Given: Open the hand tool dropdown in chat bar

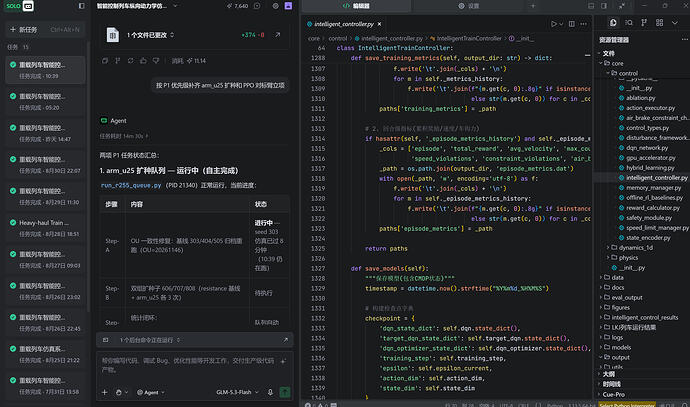Looking at the screenshot, I should [121, 392].
